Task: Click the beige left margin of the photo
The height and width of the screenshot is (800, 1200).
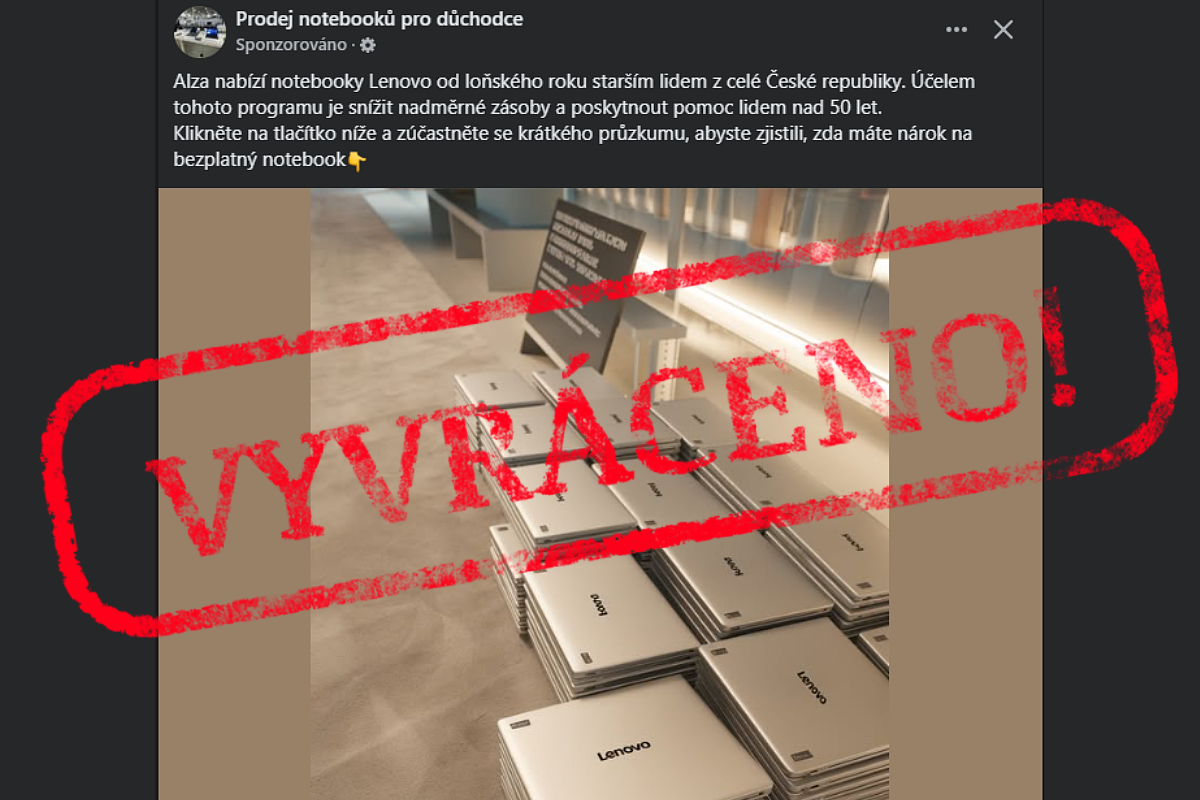Action: tap(235, 494)
